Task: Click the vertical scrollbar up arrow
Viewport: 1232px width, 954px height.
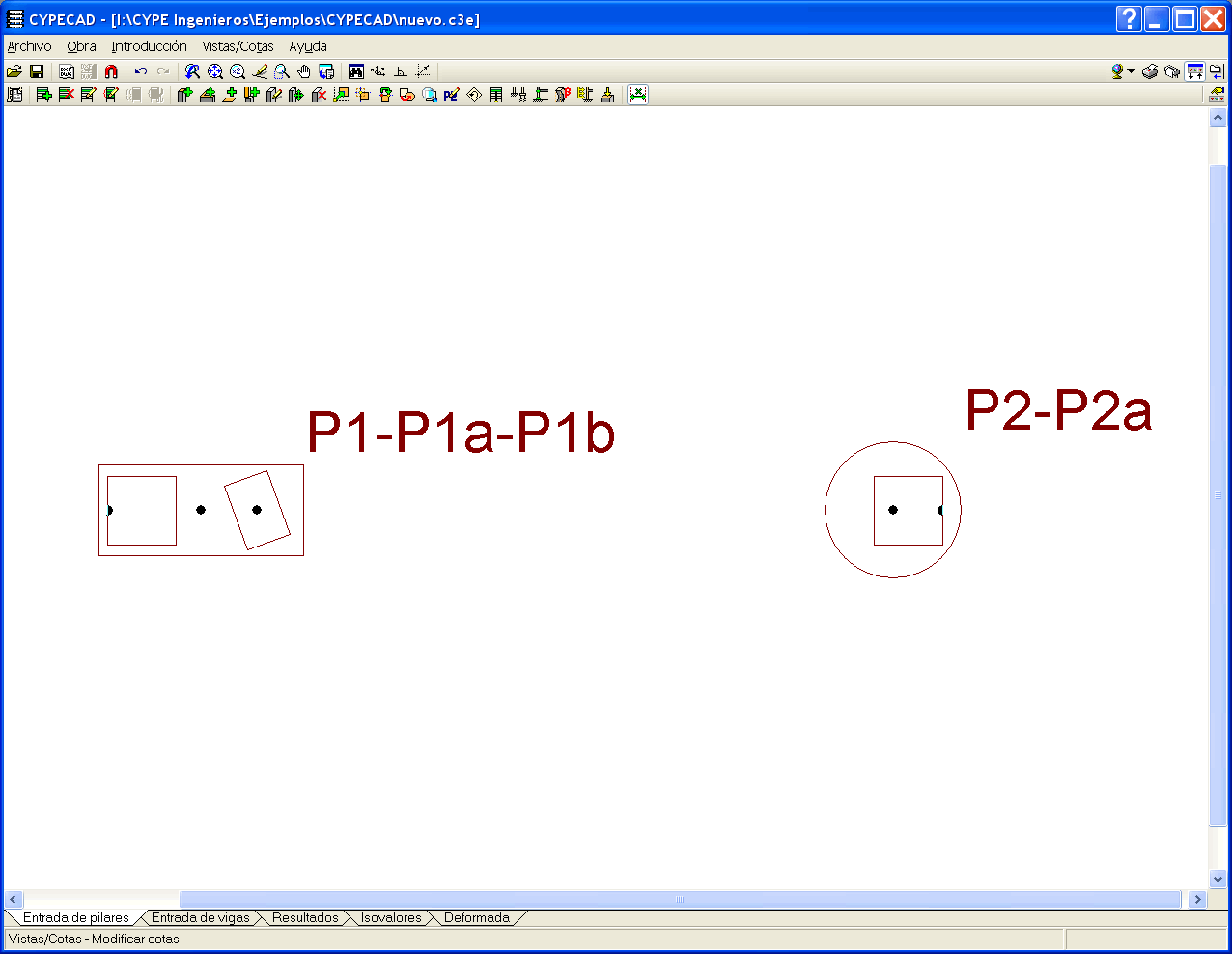Action: pyautogui.click(x=1218, y=117)
